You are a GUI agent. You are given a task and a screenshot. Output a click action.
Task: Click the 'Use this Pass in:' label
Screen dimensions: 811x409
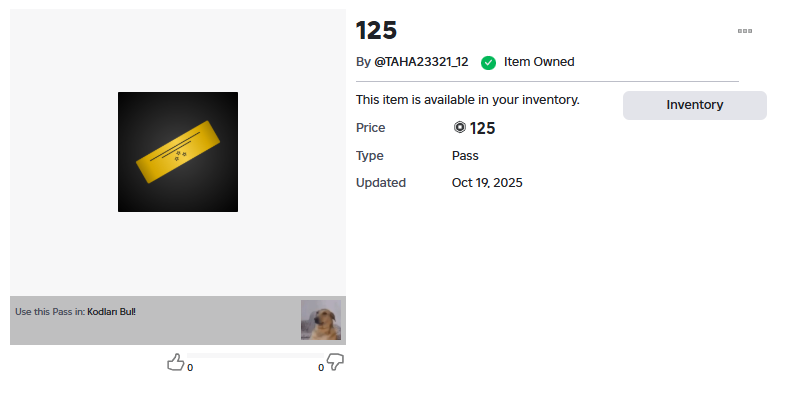click(x=50, y=312)
